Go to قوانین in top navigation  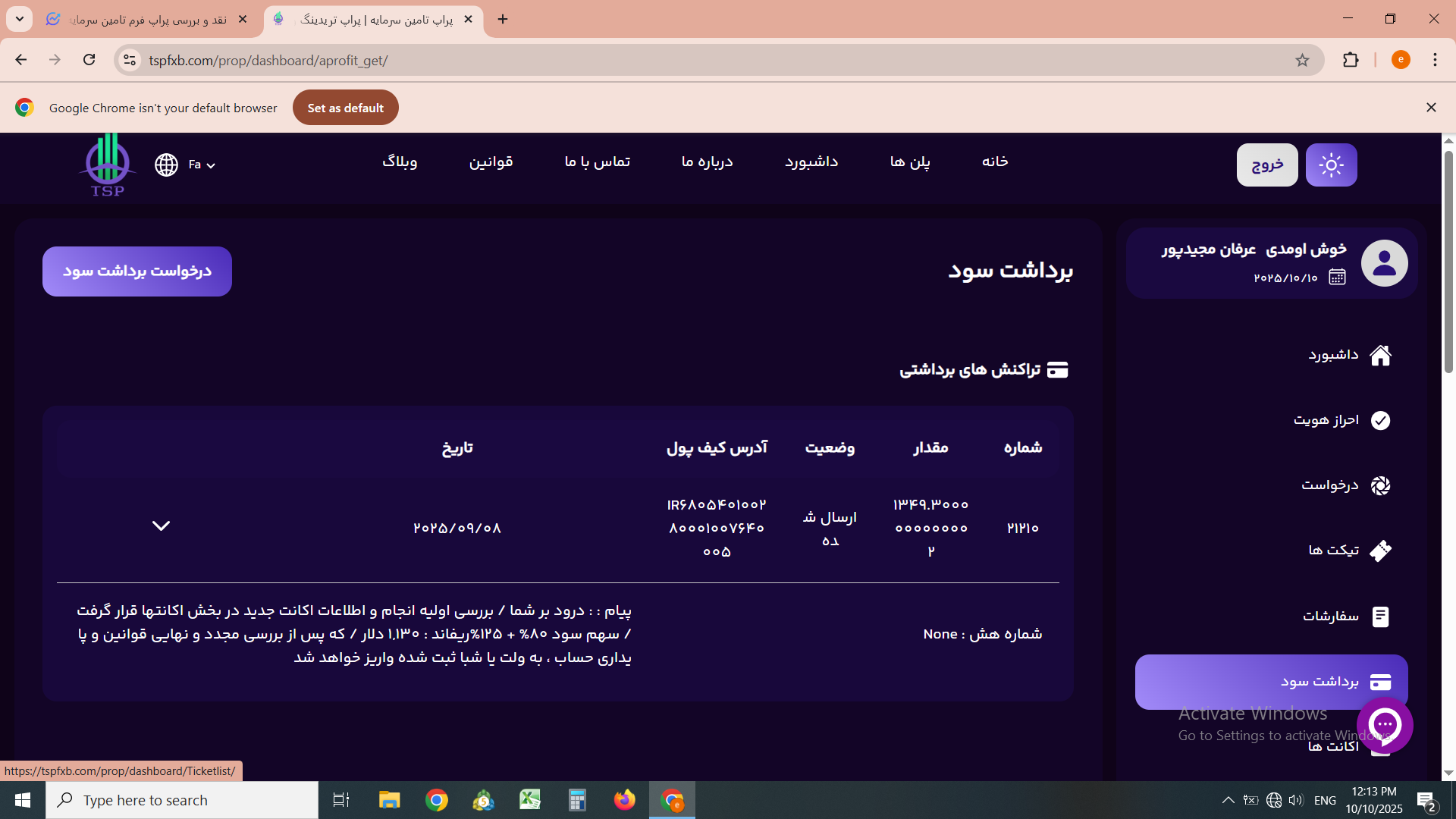pos(491,162)
